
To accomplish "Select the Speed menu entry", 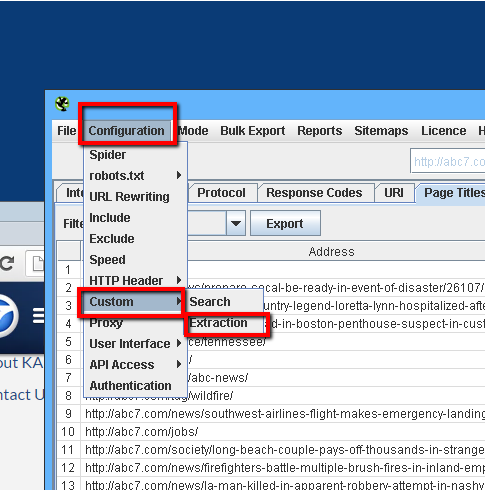I will 135,260.
